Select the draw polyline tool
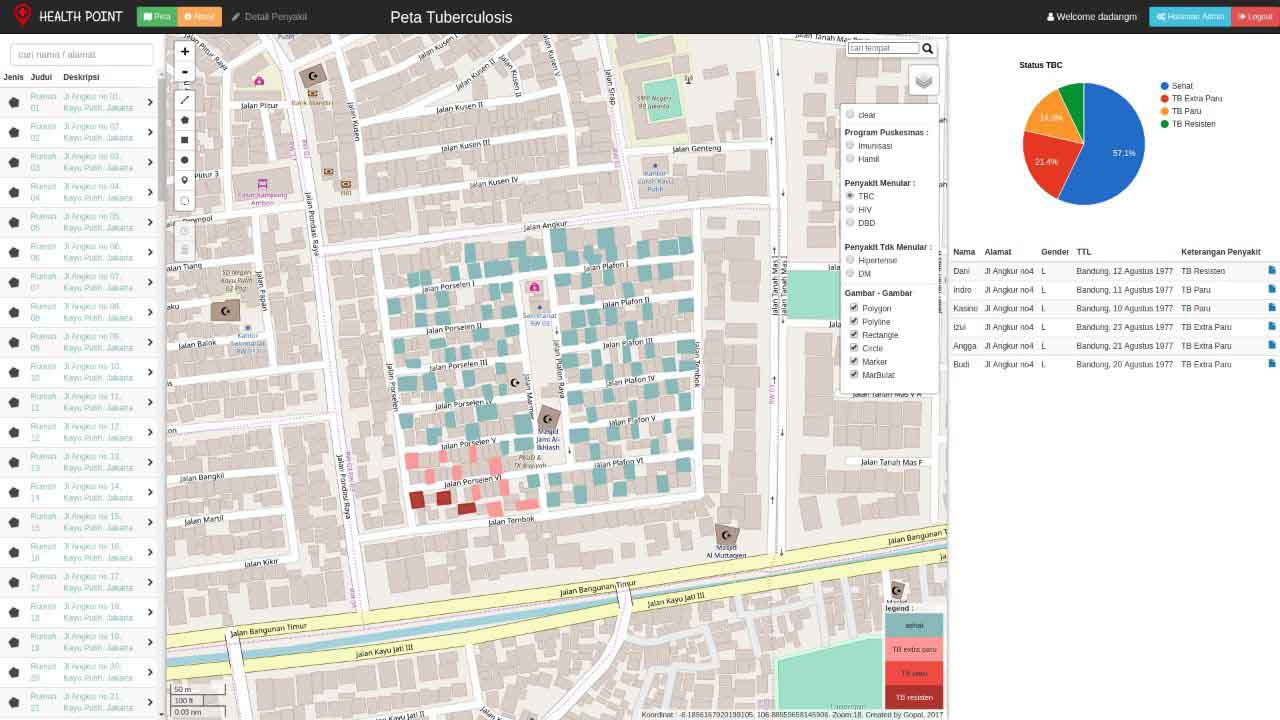1280x720 pixels. coord(184,100)
